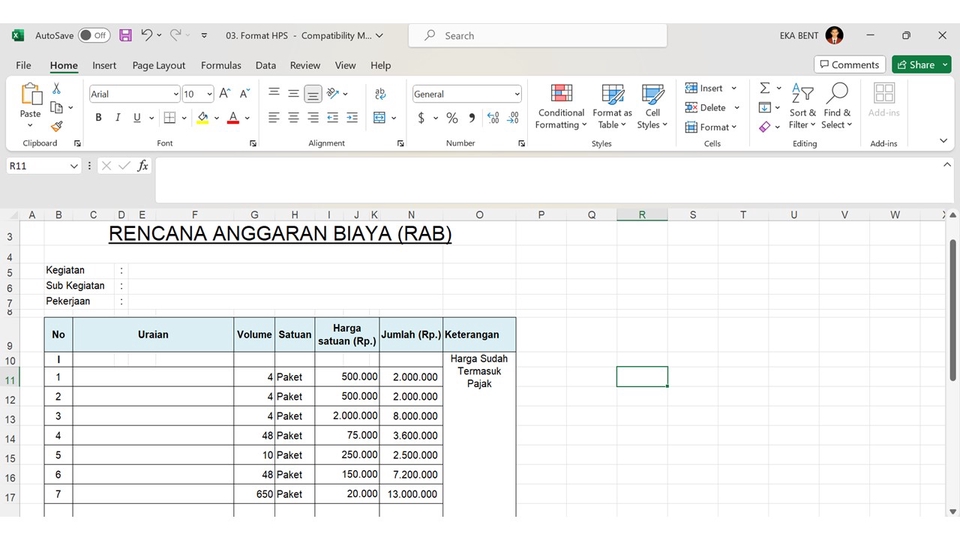Click Merge & Center icon
This screenshot has height=540, width=960.
[x=380, y=118]
